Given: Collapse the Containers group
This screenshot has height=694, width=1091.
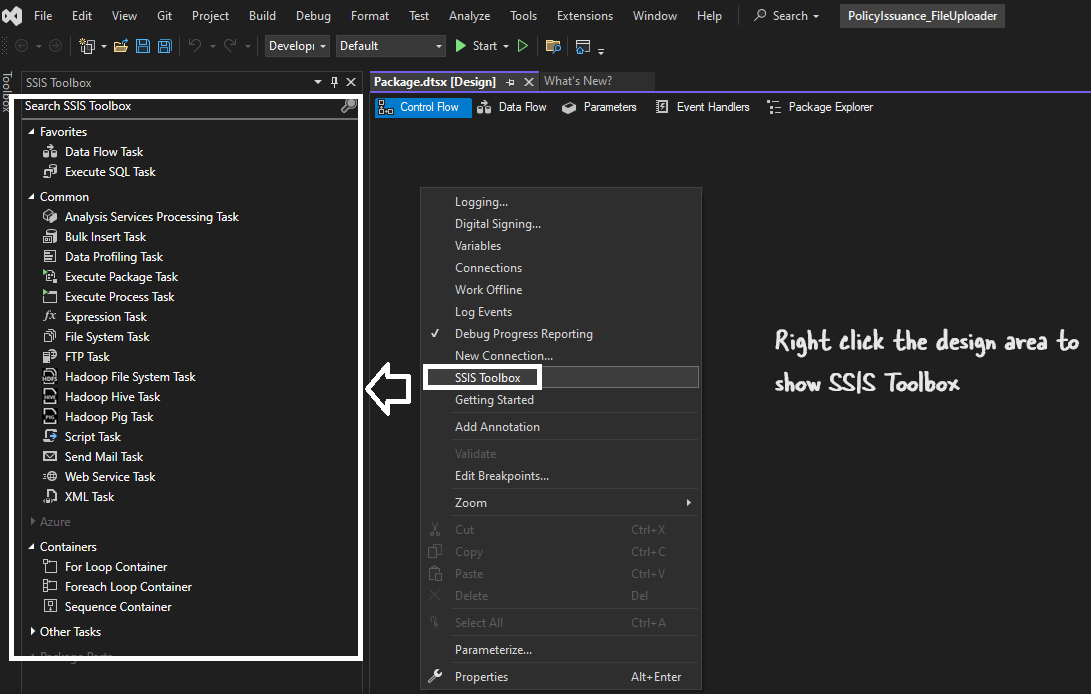Looking at the screenshot, I should tap(31, 547).
